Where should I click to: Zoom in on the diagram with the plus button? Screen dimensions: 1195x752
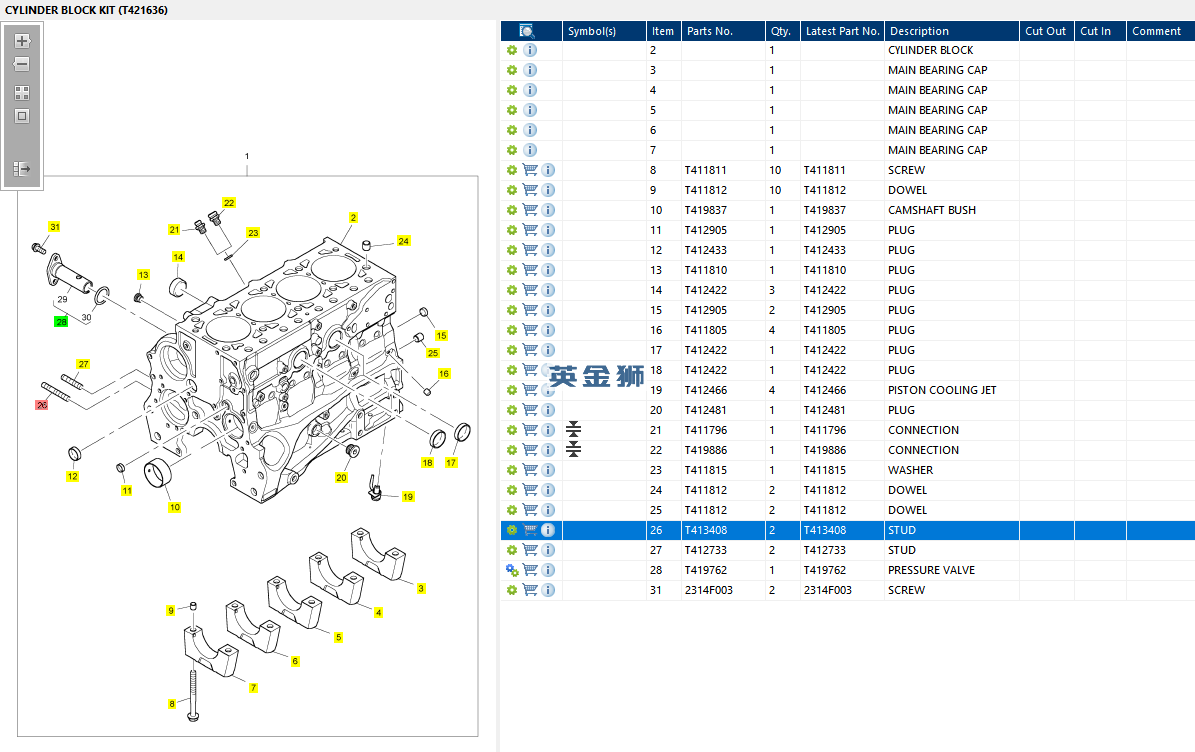click(22, 41)
